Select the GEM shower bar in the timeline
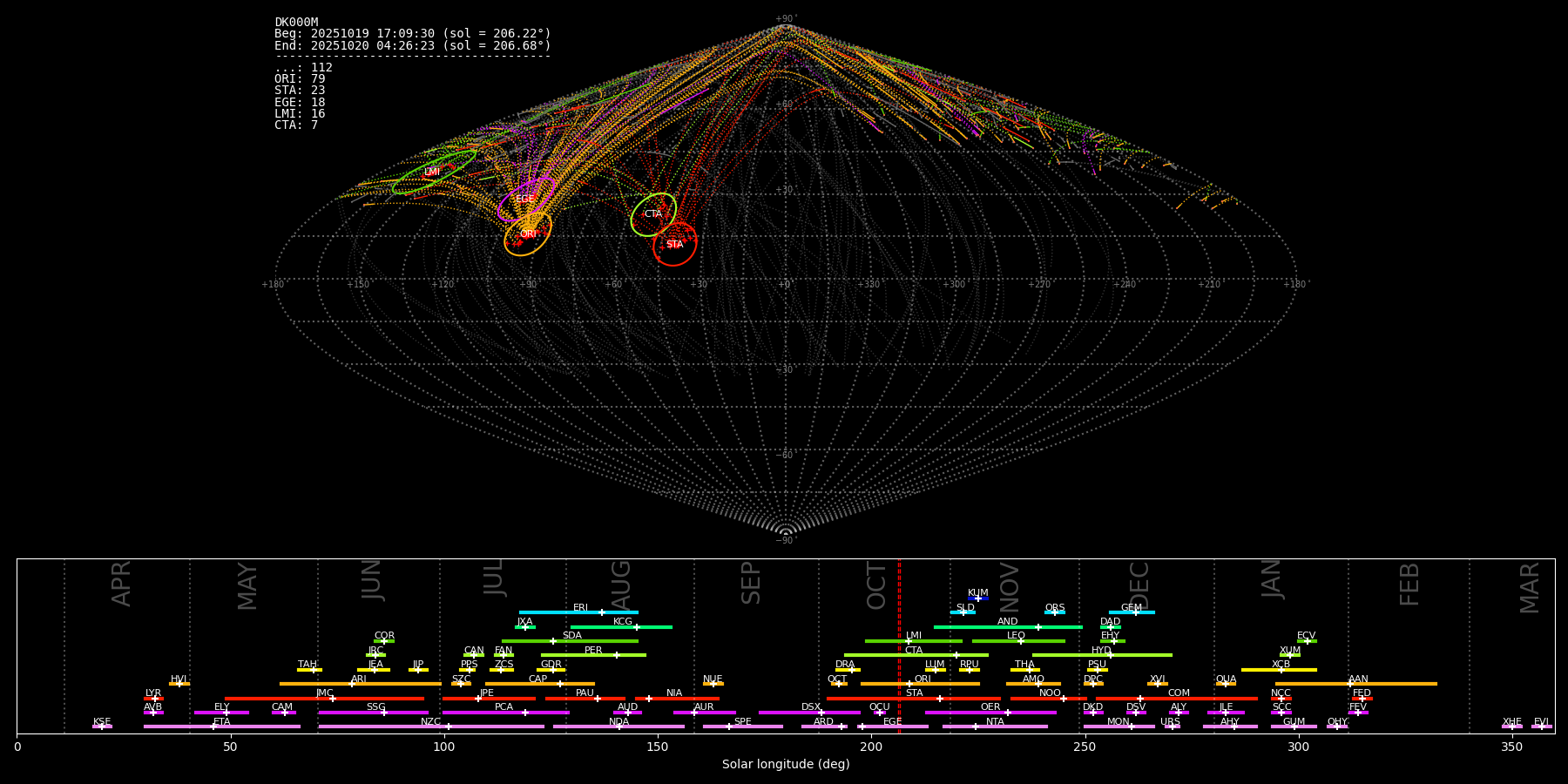Viewport: 1568px width, 784px height. 1131,612
